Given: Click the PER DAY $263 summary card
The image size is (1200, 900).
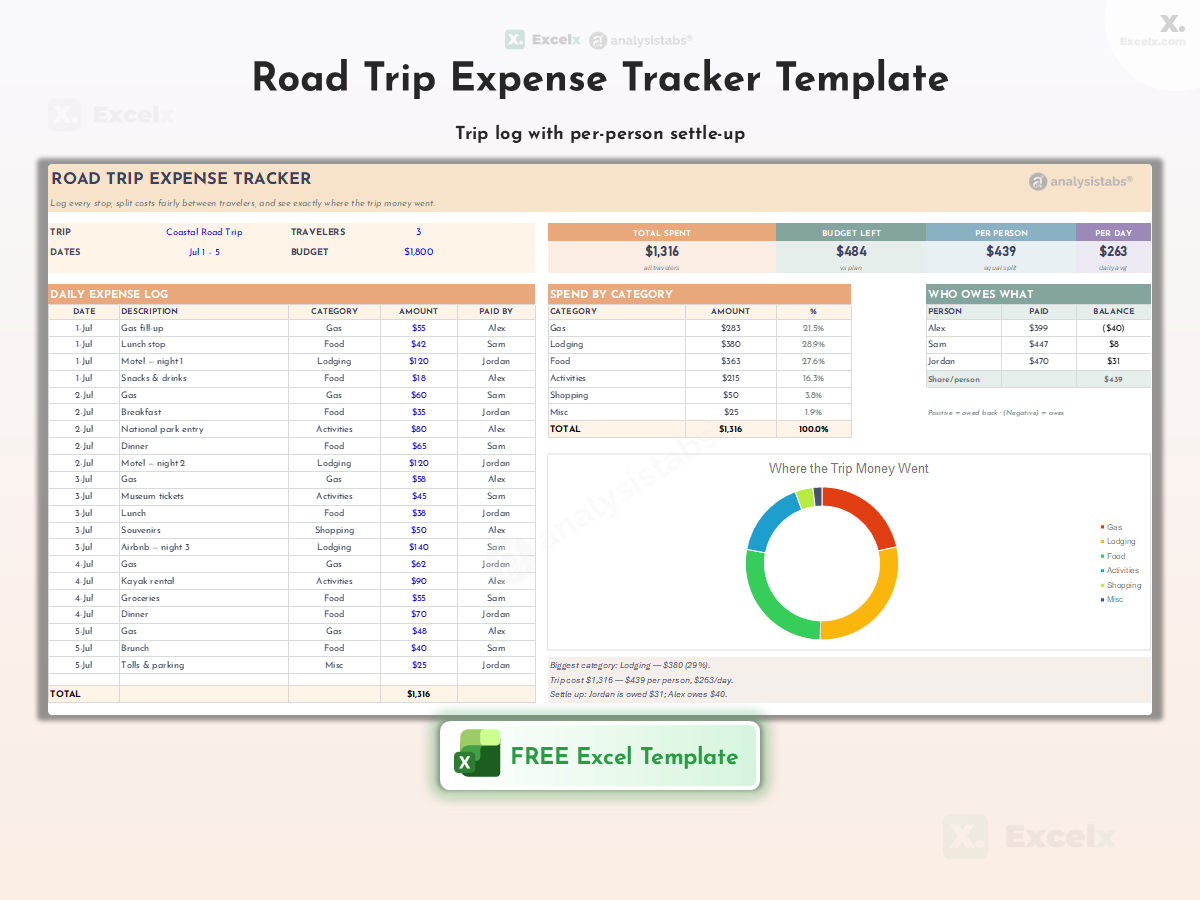Looking at the screenshot, I should pyautogui.click(x=1113, y=248).
